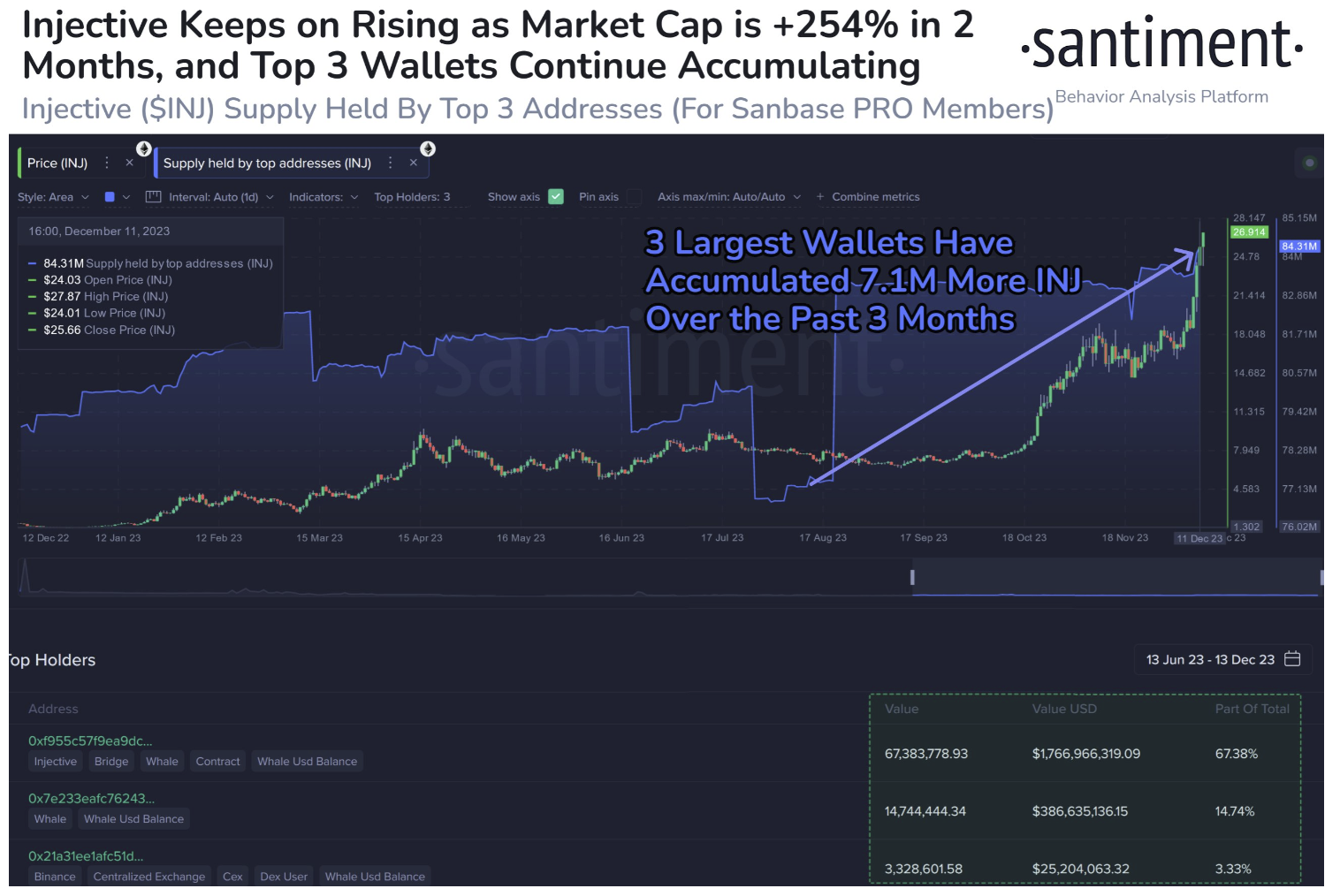Open options for Supply held by top addresses metric
The width and height of the screenshot is (1340, 896).
pos(390,163)
